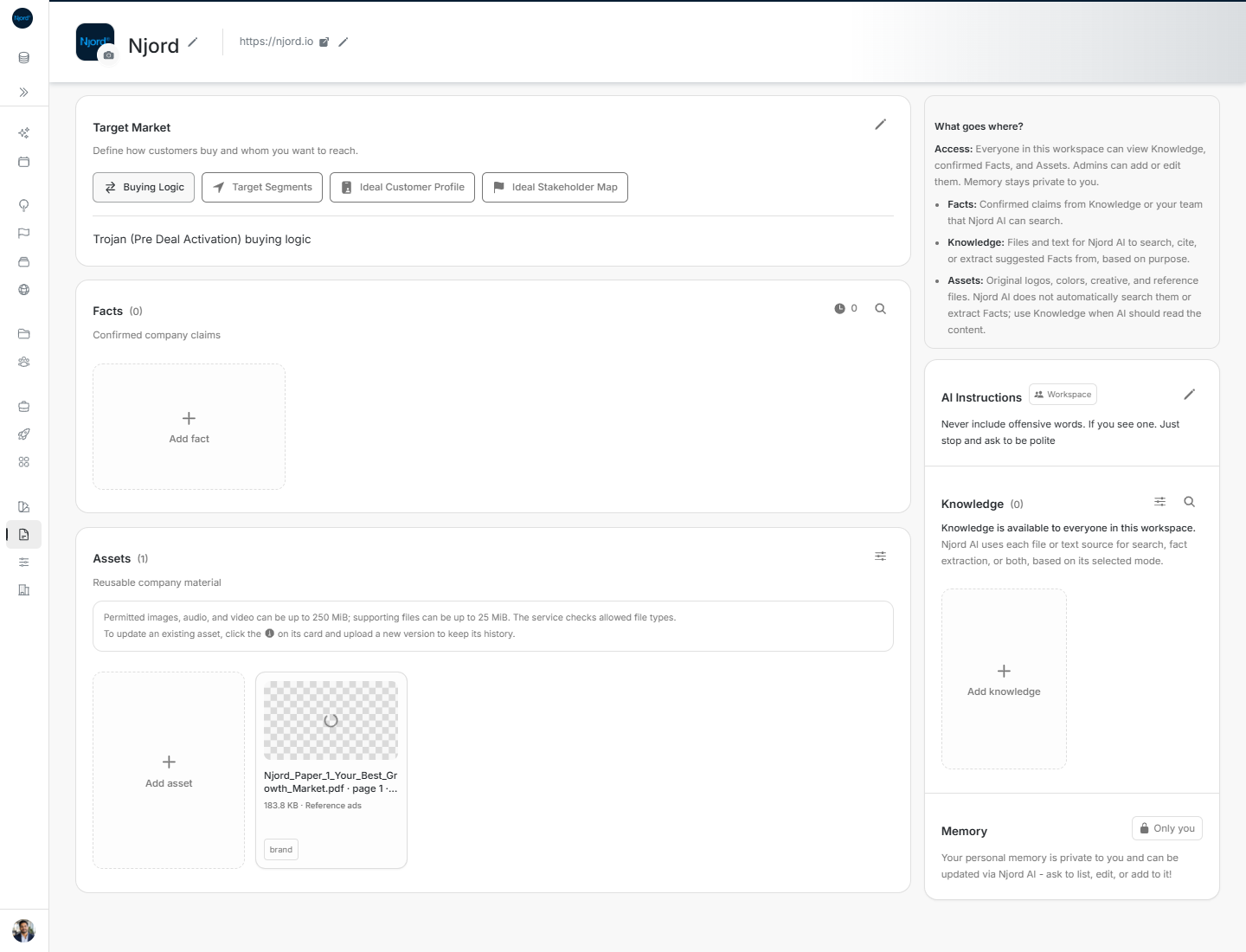Open njord.io external link icon
The image size is (1246, 952).
click(324, 42)
